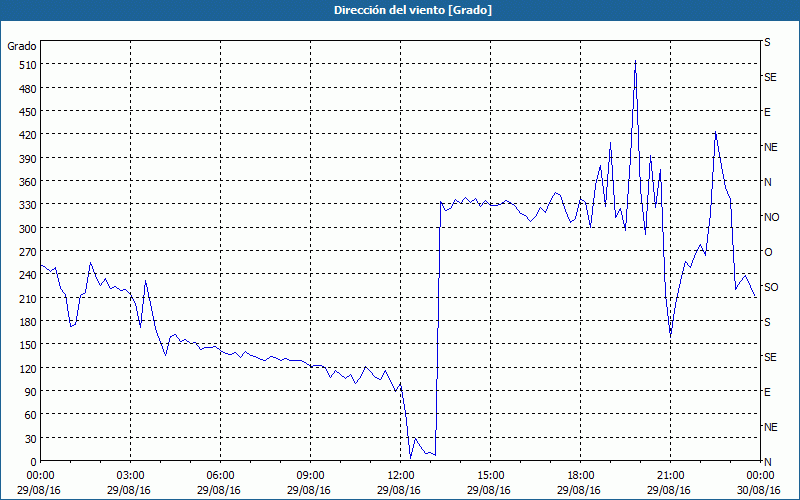Screen dimensions: 800x500
Task: Click the 21:00 time label
Action: (x=670, y=476)
